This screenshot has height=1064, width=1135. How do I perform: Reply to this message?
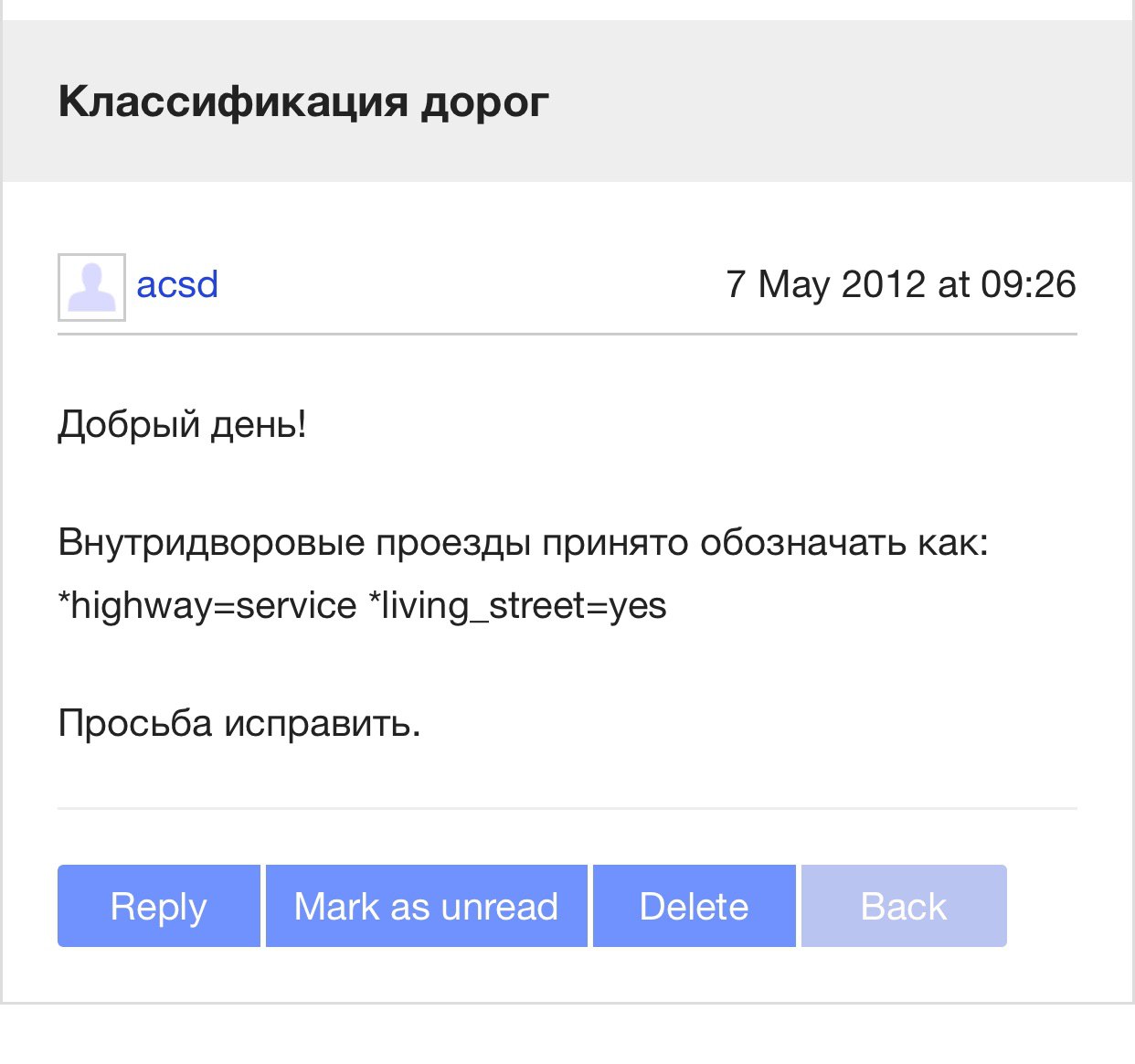159,906
